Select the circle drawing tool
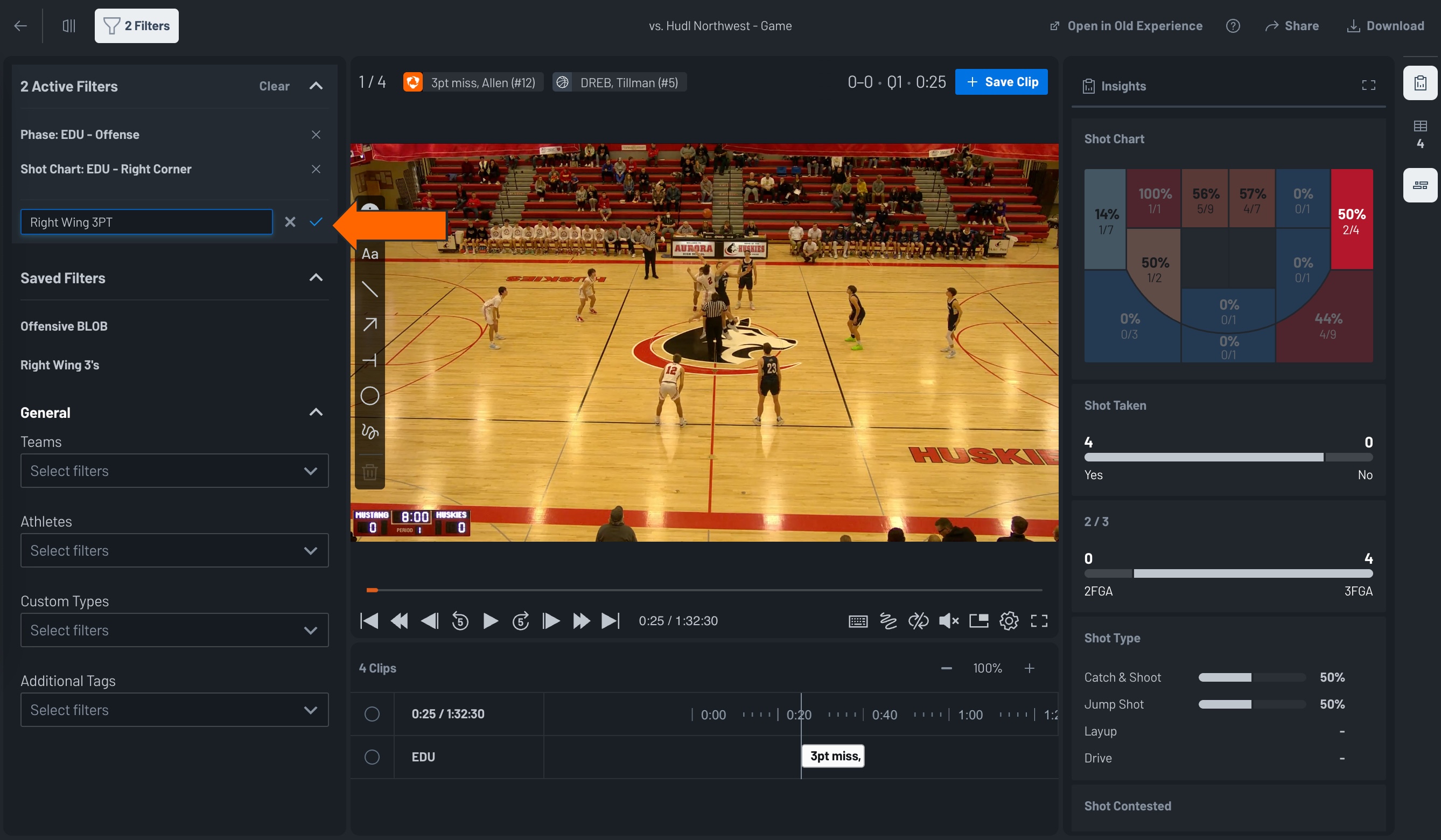This screenshot has height=840, width=1441. 370,395
